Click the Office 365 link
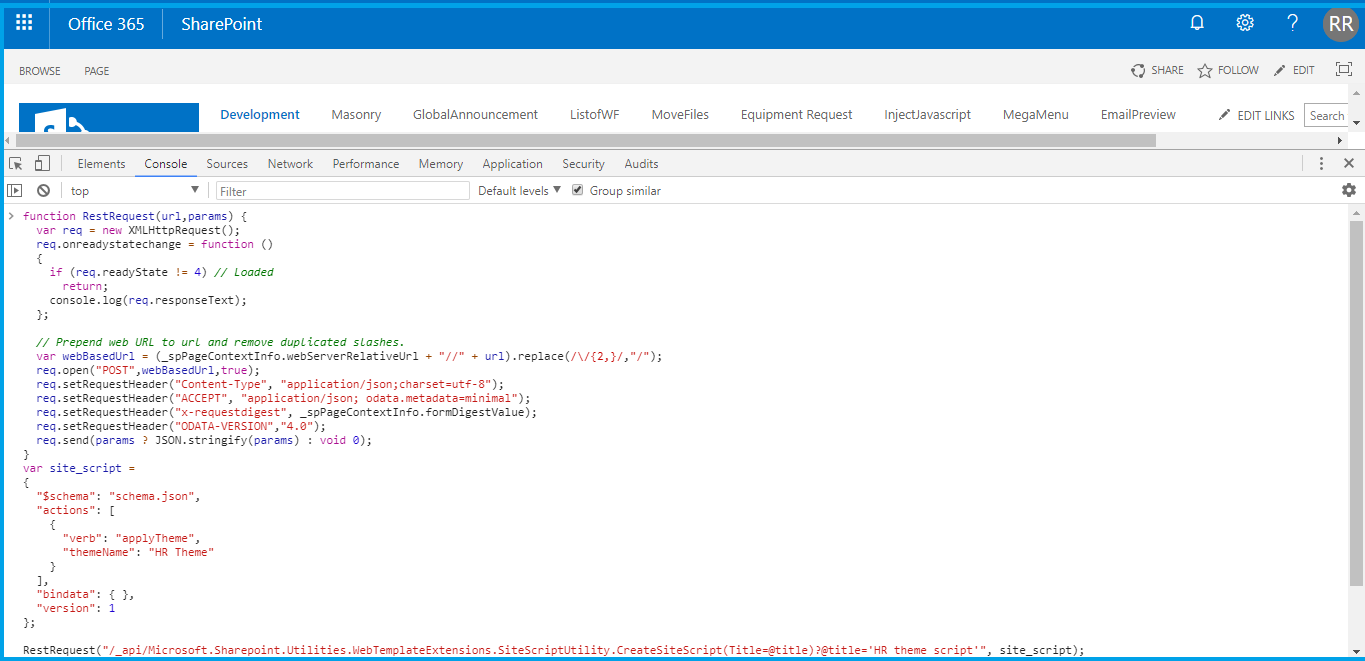This screenshot has width=1365, height=661. click(106, 24)
